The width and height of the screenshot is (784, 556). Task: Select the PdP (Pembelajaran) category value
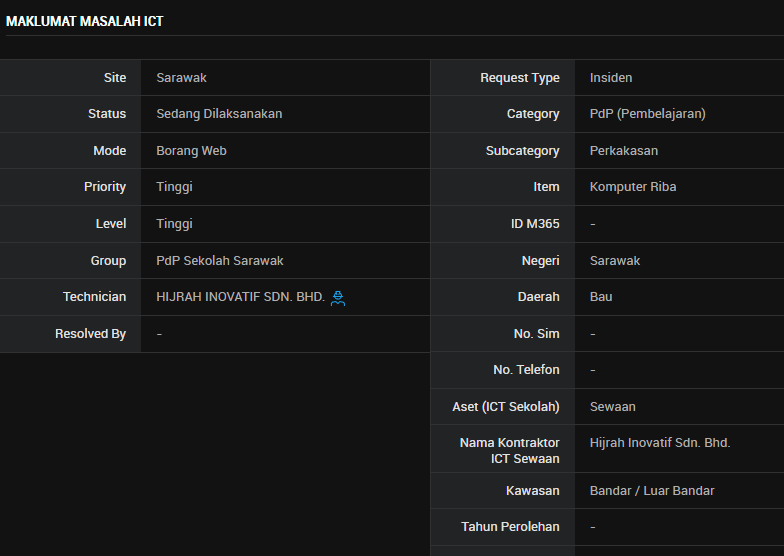pyautogui.click(x=647, y=114)
